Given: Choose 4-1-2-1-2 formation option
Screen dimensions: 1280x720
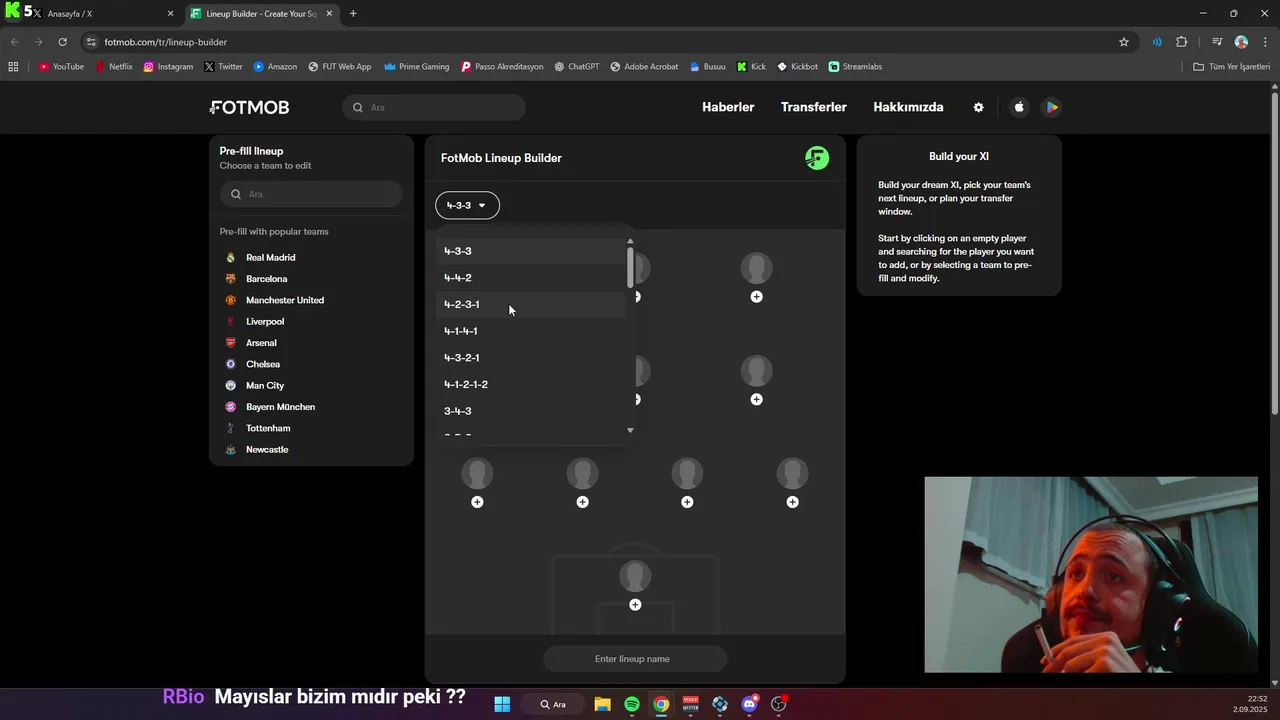Looking at the screenshot, I should coord(531,384).
